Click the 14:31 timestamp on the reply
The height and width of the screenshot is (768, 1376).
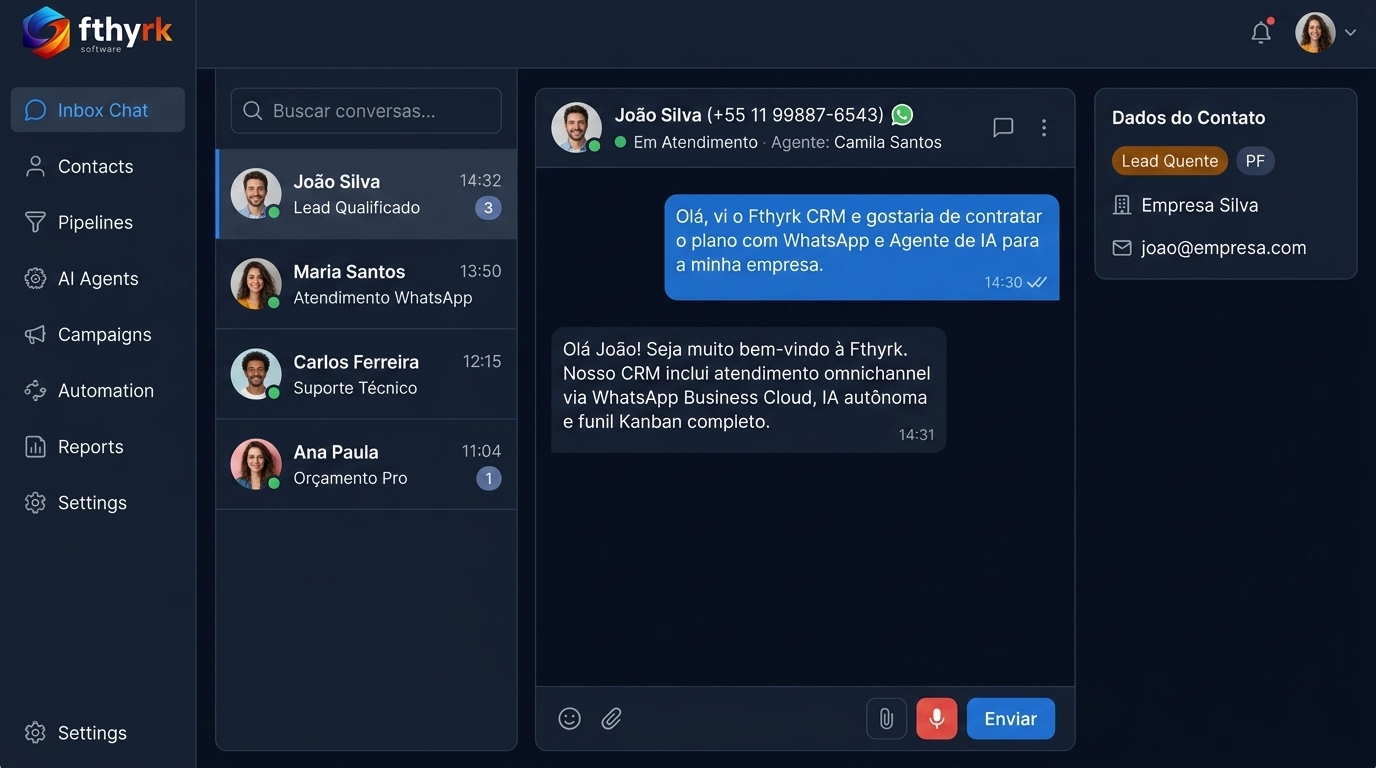916,435
